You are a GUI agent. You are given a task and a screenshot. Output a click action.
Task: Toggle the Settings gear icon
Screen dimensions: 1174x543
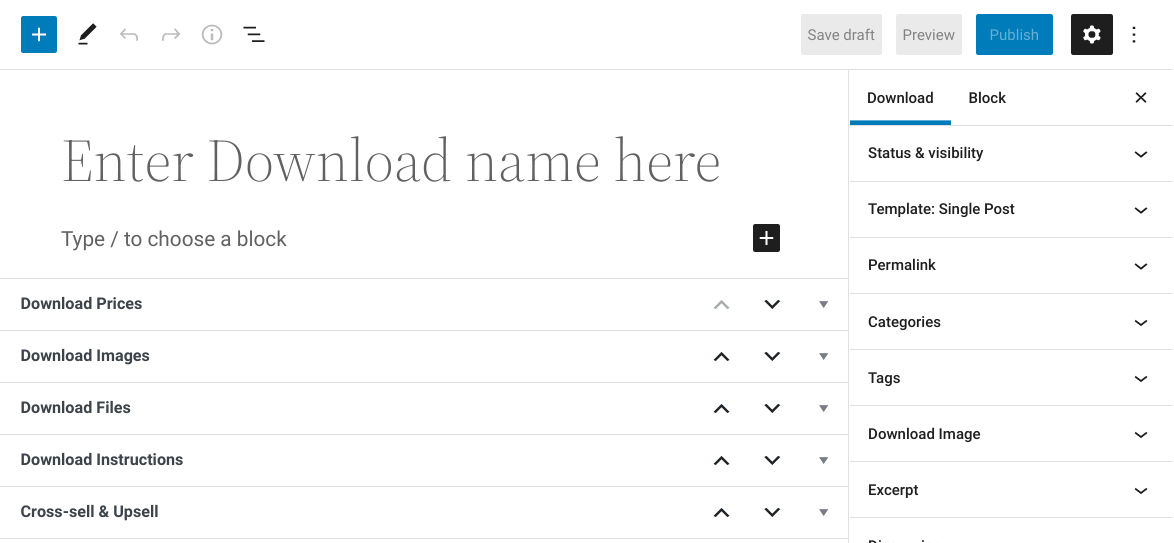point(1091,35)
